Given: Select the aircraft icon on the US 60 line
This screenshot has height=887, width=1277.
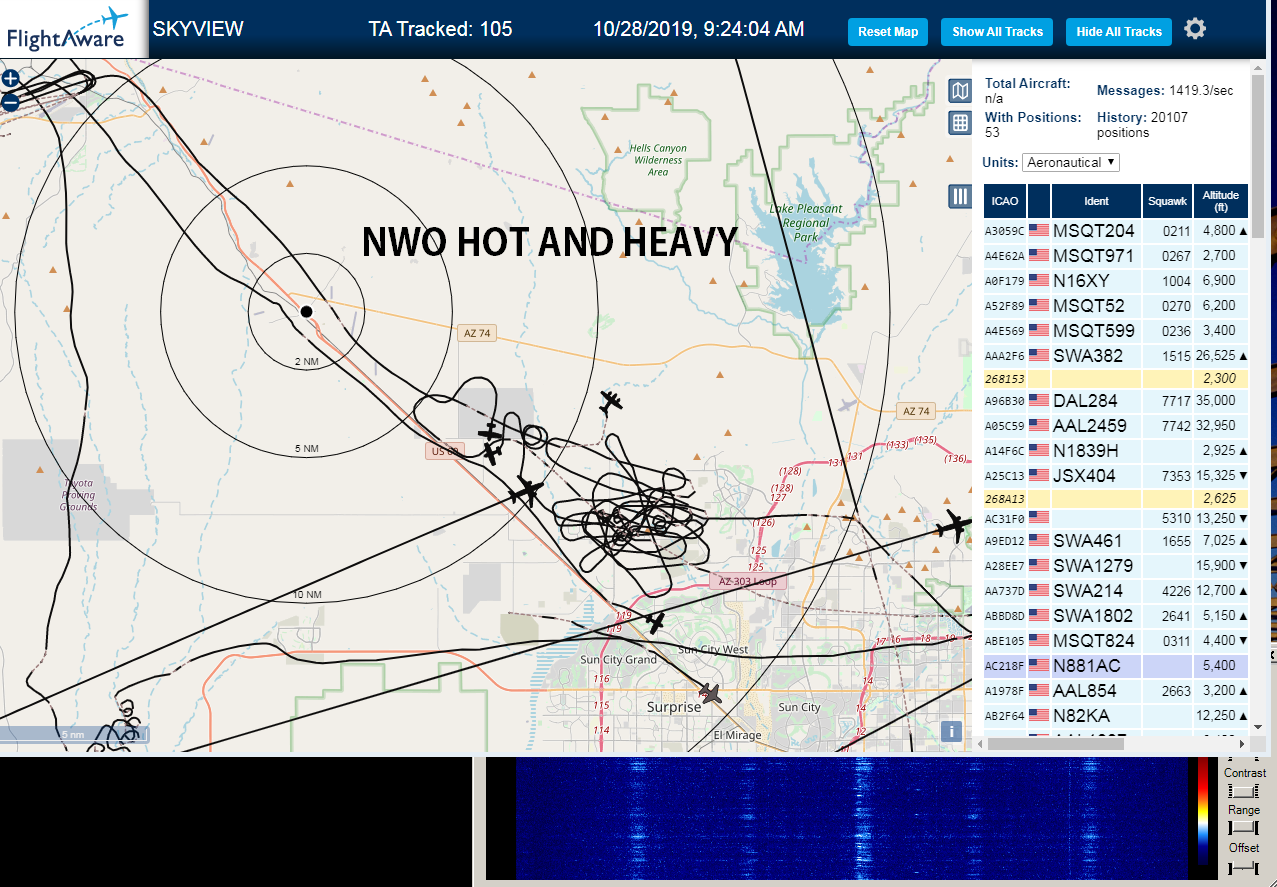Looking at the screenshot, I should tap(525, 491).
